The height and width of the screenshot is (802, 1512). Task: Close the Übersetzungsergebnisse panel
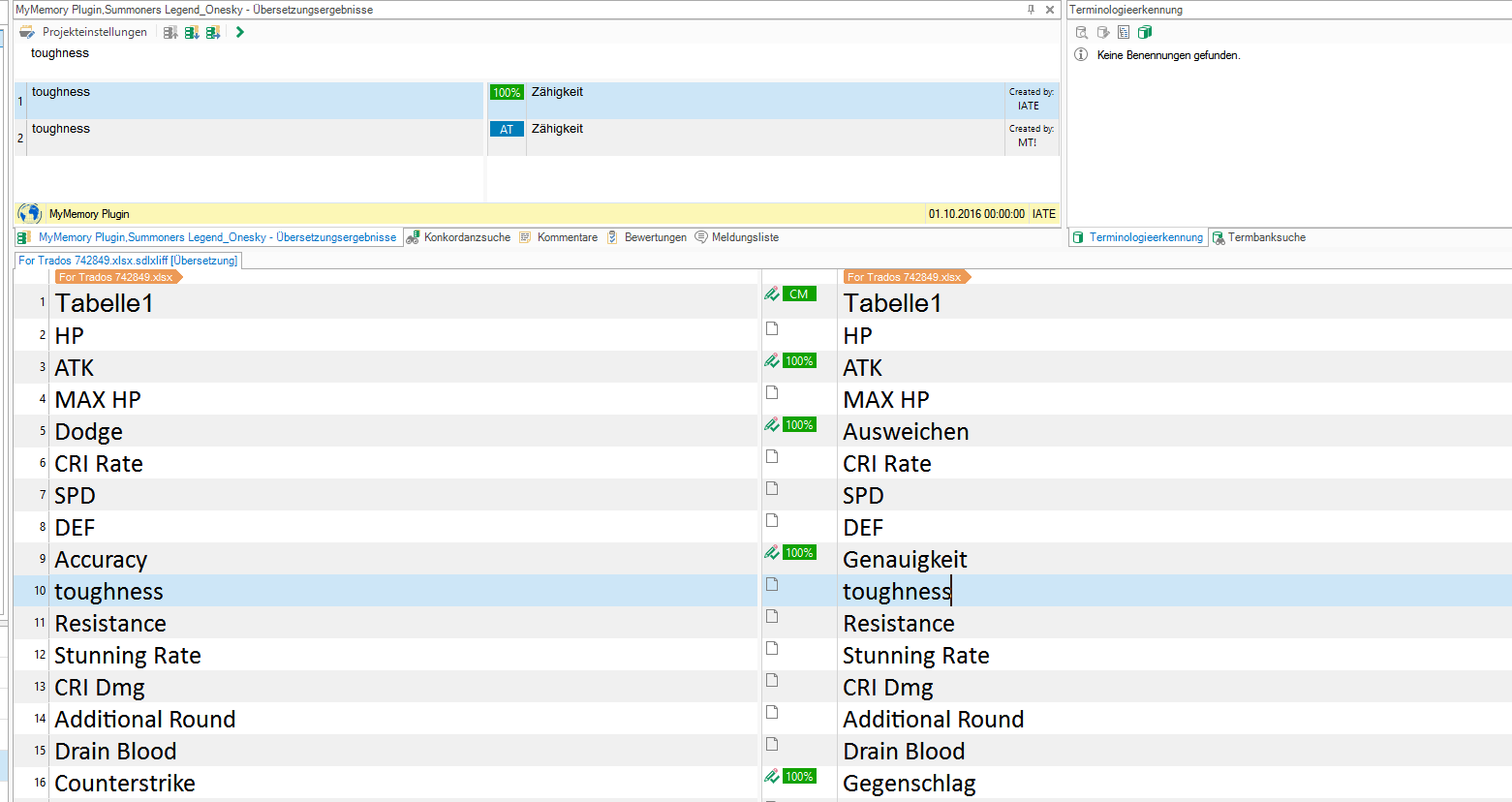(x=1050, y=10)
